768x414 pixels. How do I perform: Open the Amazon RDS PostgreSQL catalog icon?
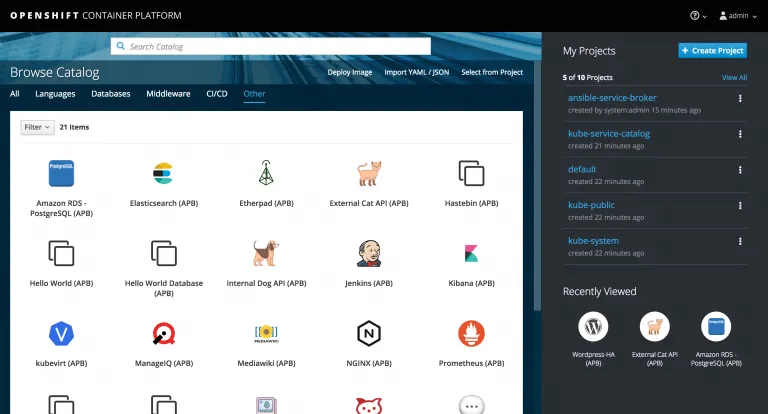point(62,172)
